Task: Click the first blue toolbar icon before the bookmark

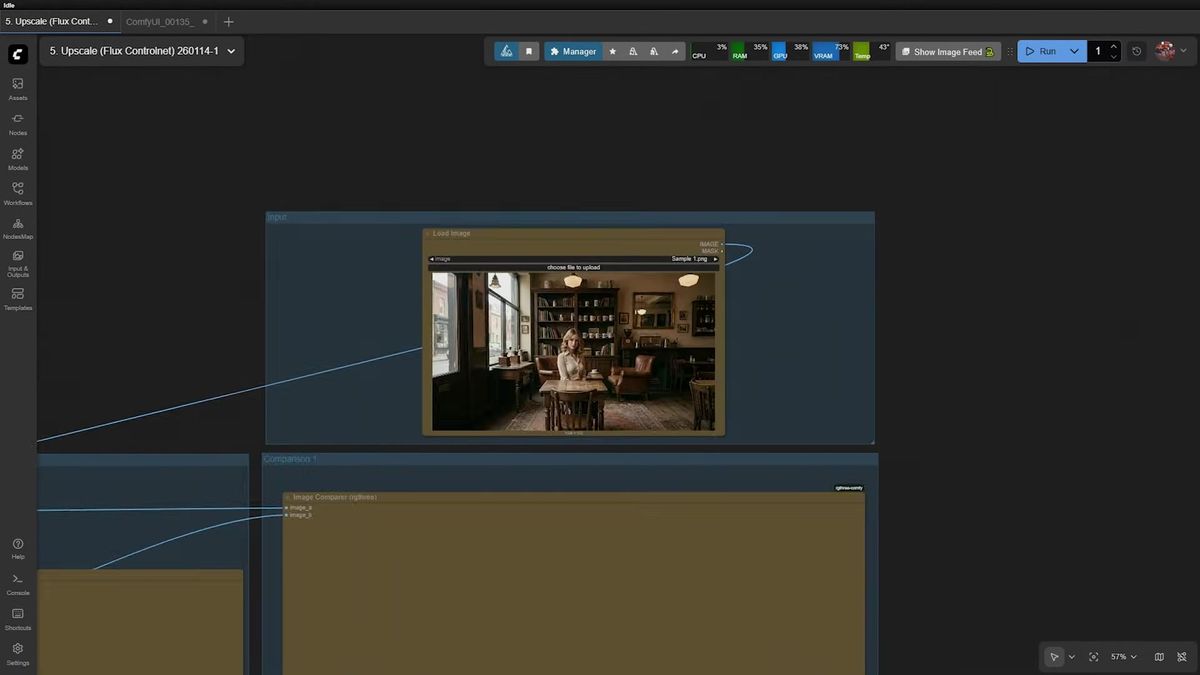Action: coord(507,51)
